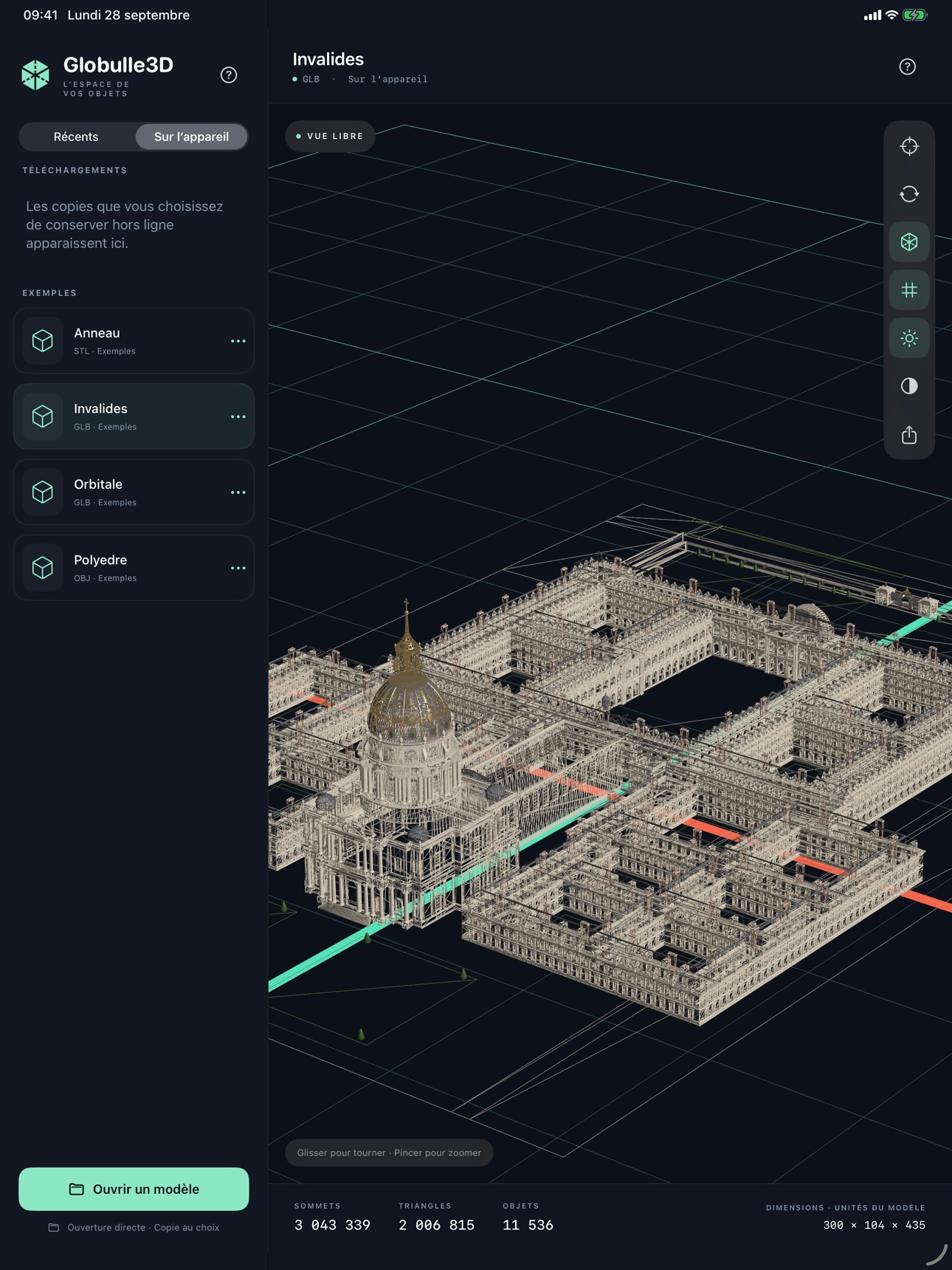This screenshot has height=1270, width=952.
Task: Click the Orbitale cube thumbnail icon
Action: [43, 492]
